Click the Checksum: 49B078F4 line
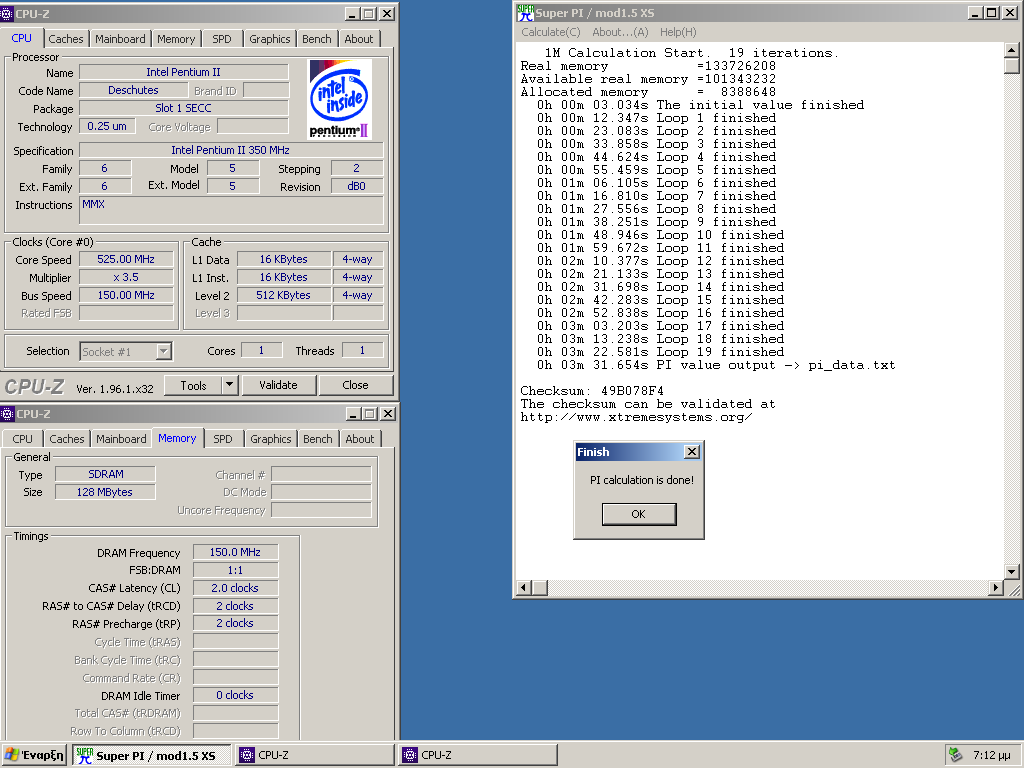This screenshot has width=1024, height=768. [x=592, y=391]
